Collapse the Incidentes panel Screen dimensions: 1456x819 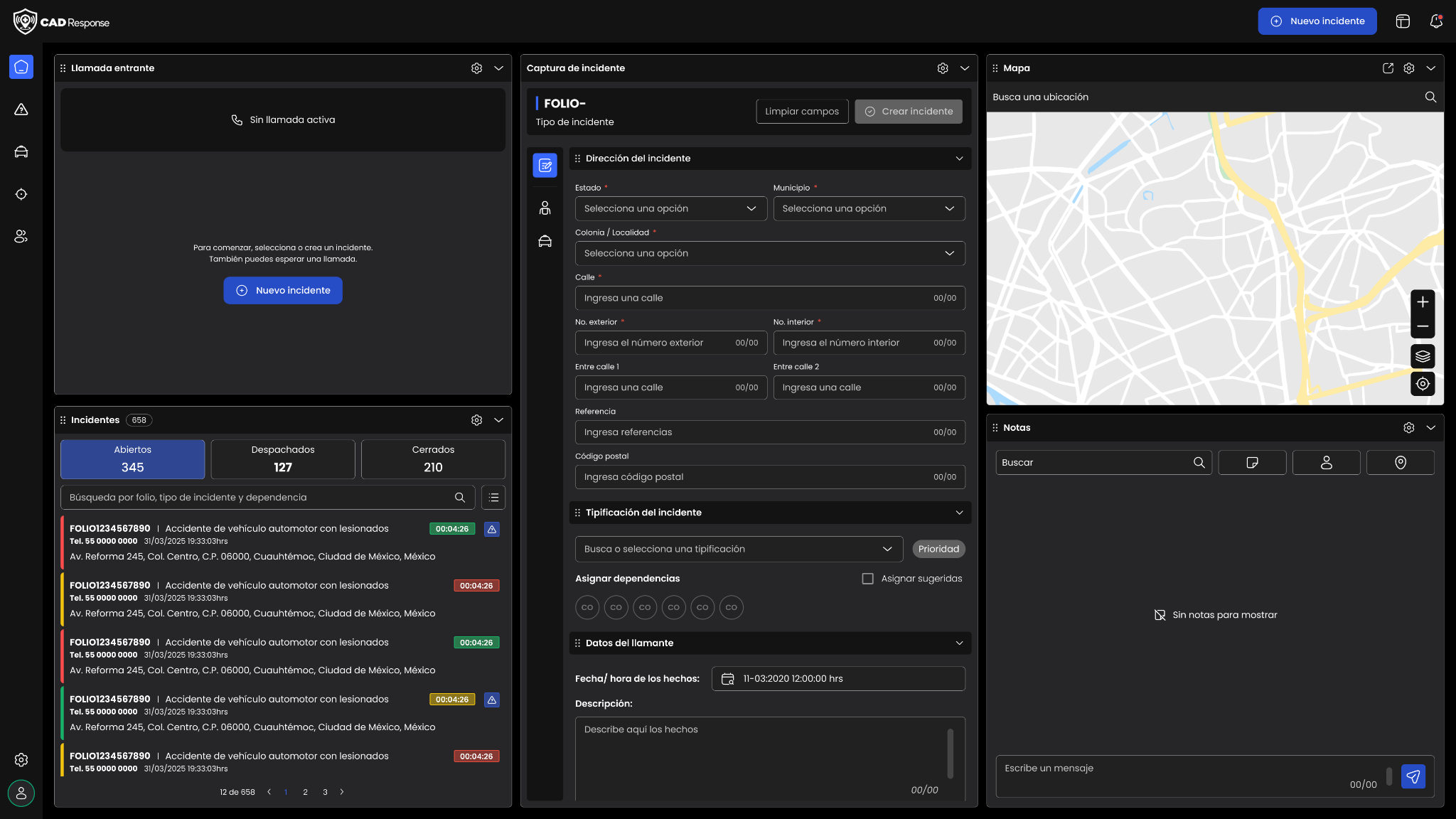click(x=498, y=420)
